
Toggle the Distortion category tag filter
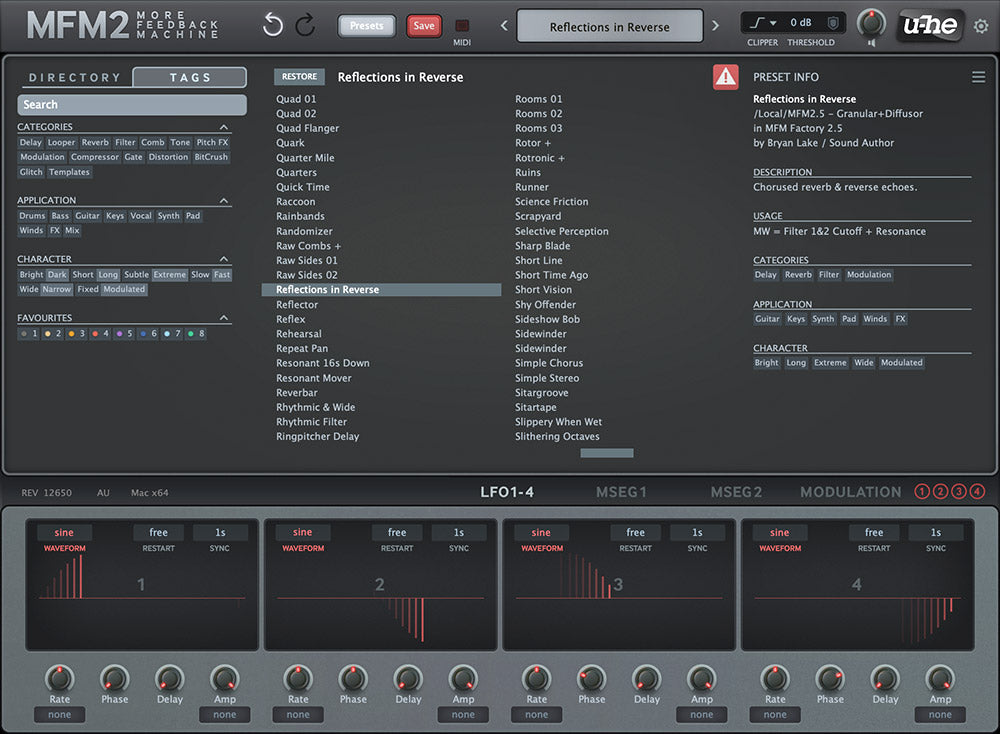click(x=168, y=157)
